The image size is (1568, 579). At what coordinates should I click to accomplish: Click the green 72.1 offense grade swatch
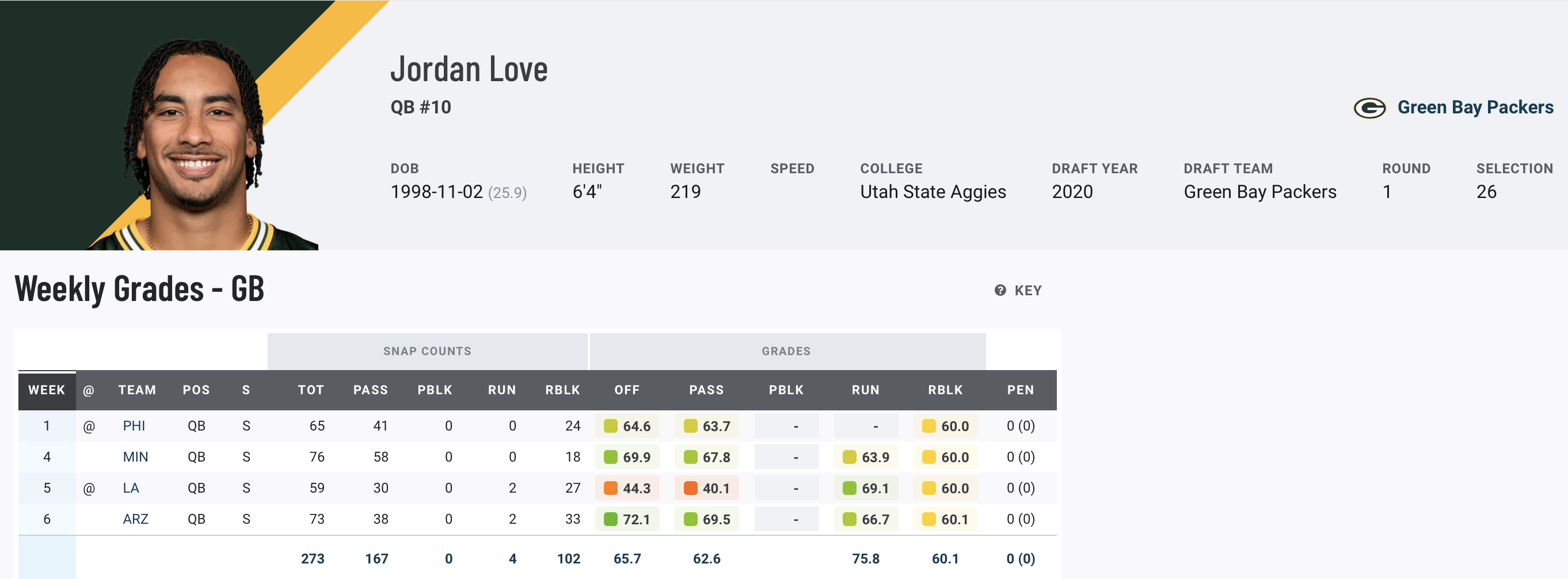[611, 519]
